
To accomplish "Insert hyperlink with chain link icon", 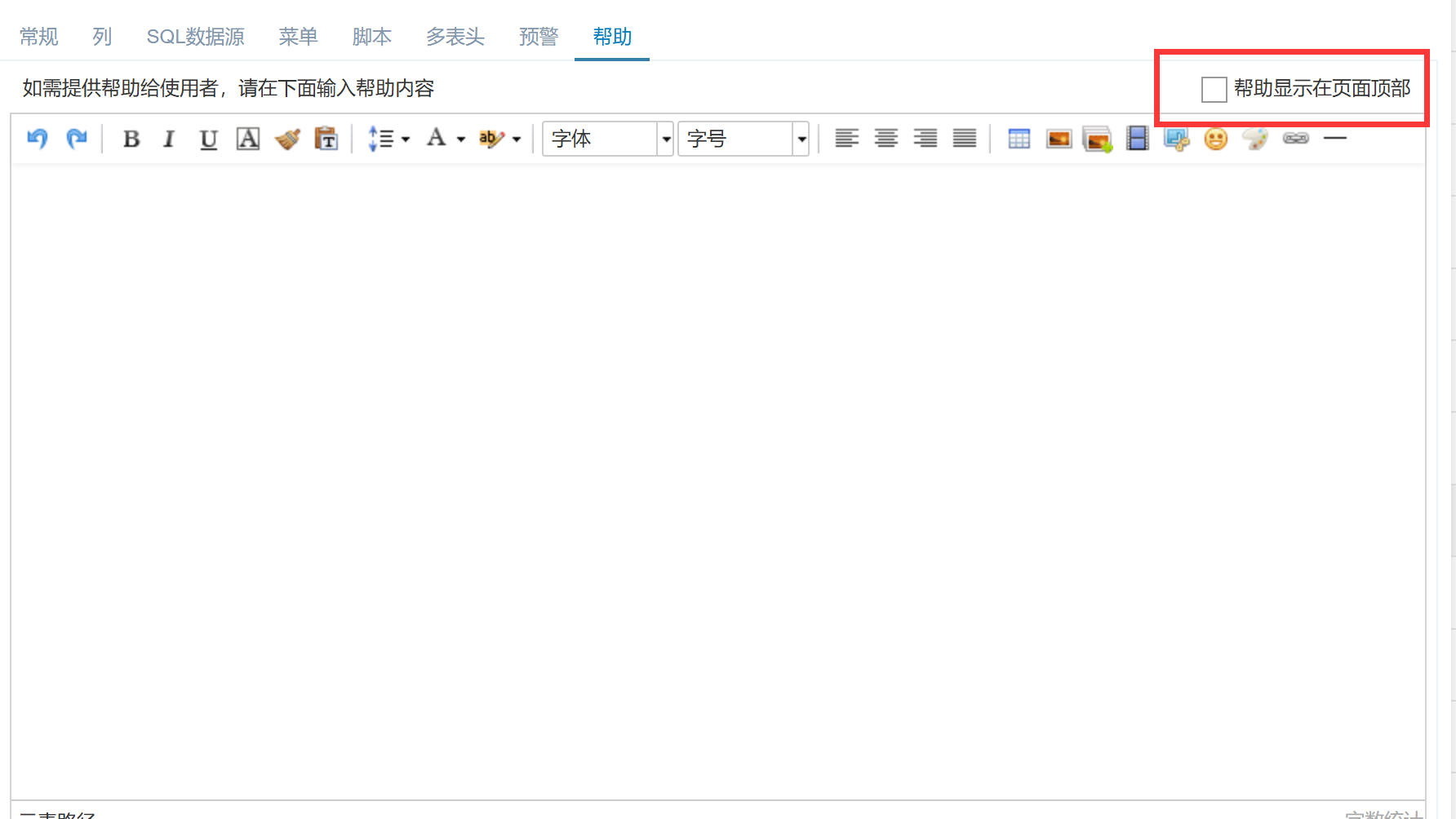I will point(1295,139).
